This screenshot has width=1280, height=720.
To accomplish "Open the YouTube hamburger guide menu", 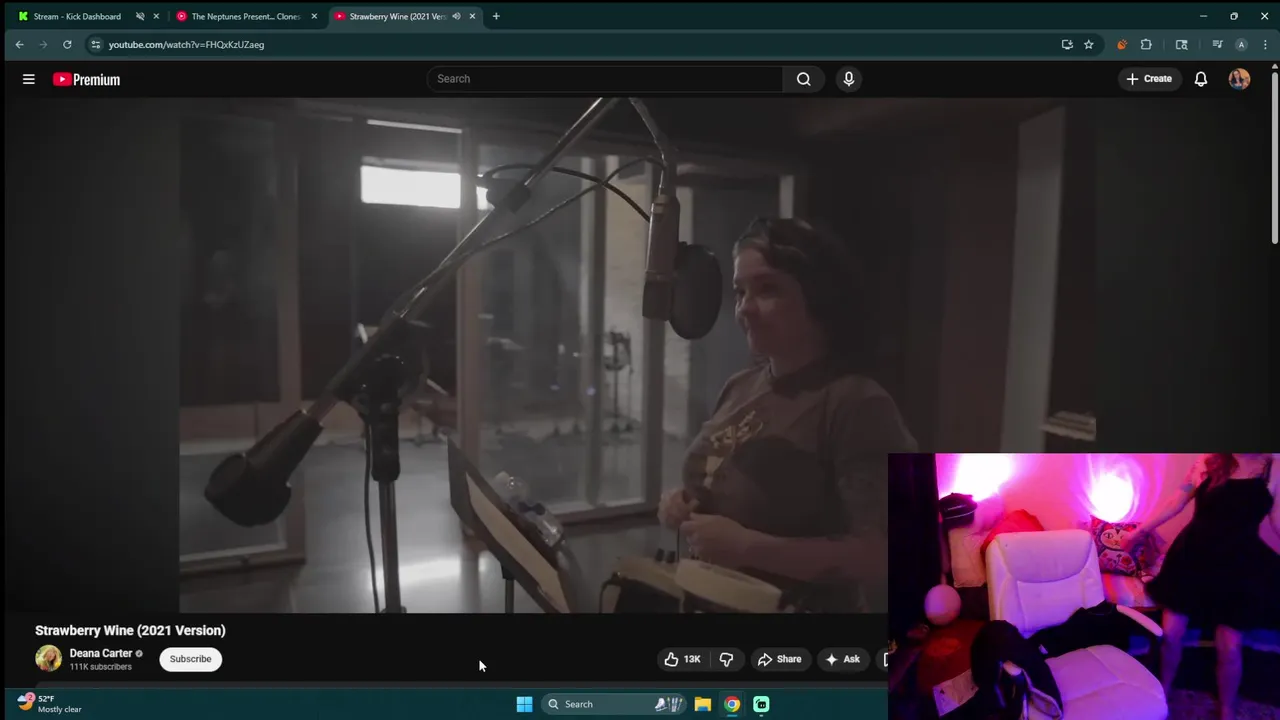I will pos(29,79).
